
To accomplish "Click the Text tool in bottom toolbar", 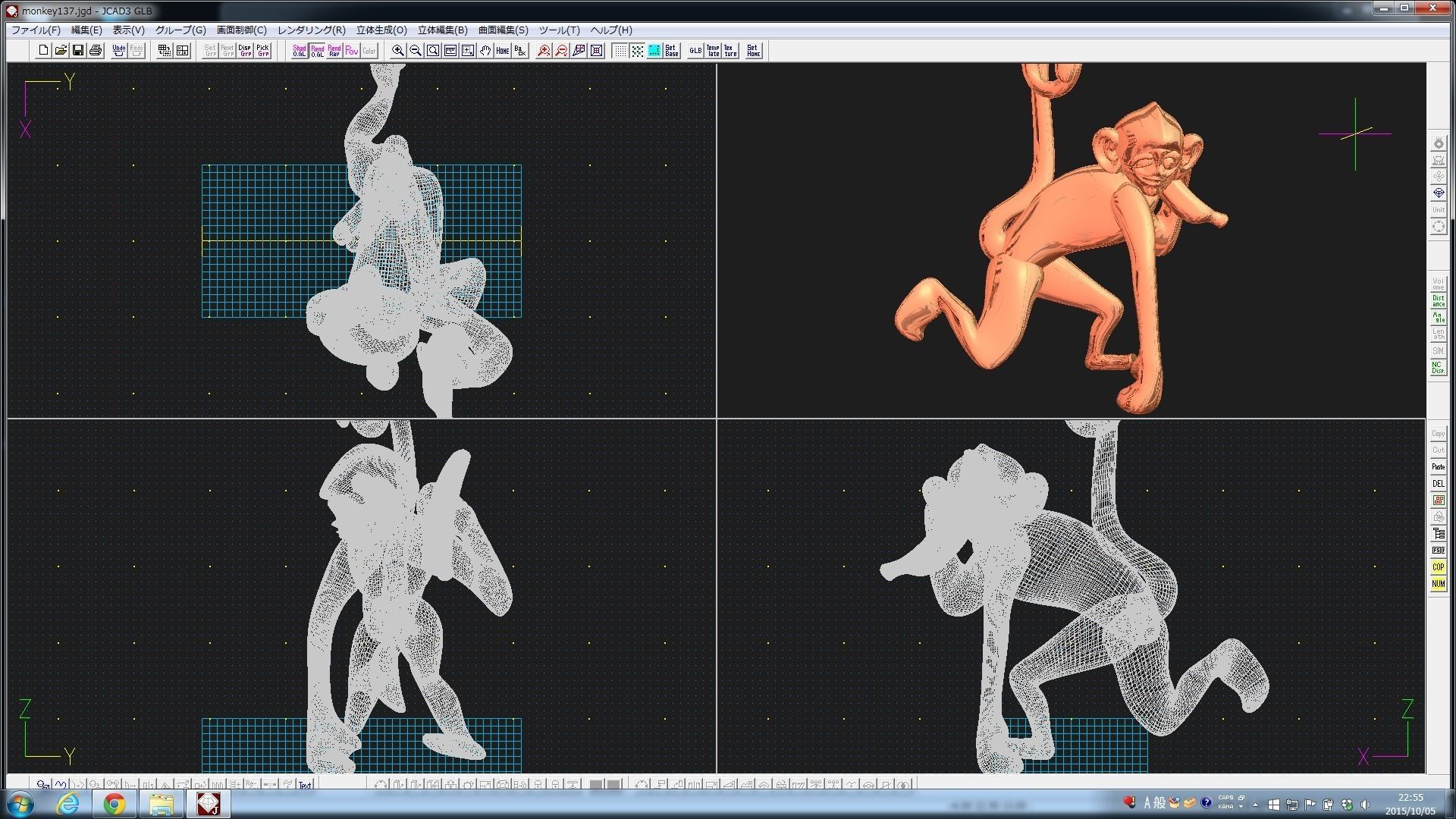I will pyautogui.click(x=305, y=784).
